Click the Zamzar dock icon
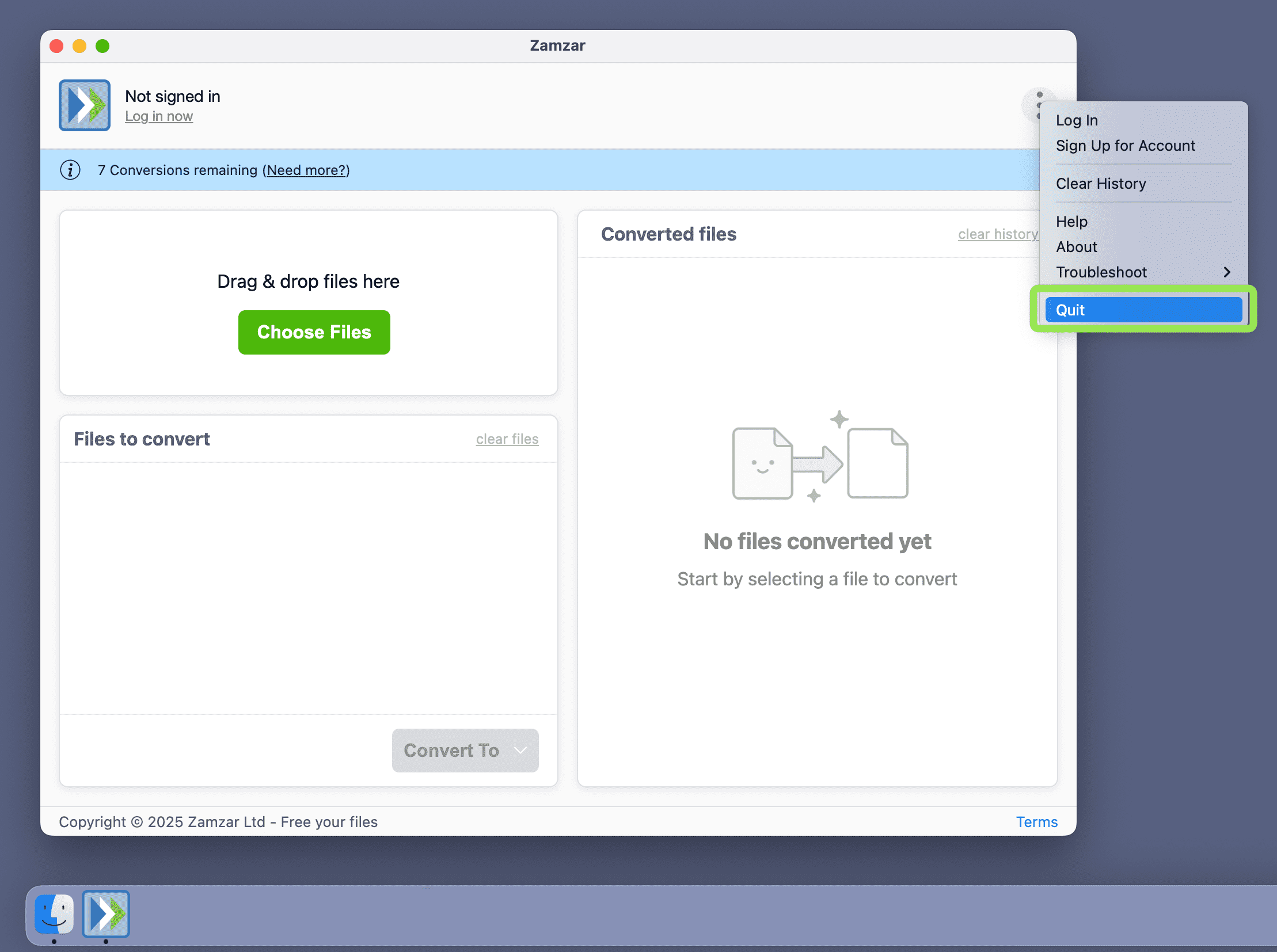 pyautogui.click(x=106, y=914)
